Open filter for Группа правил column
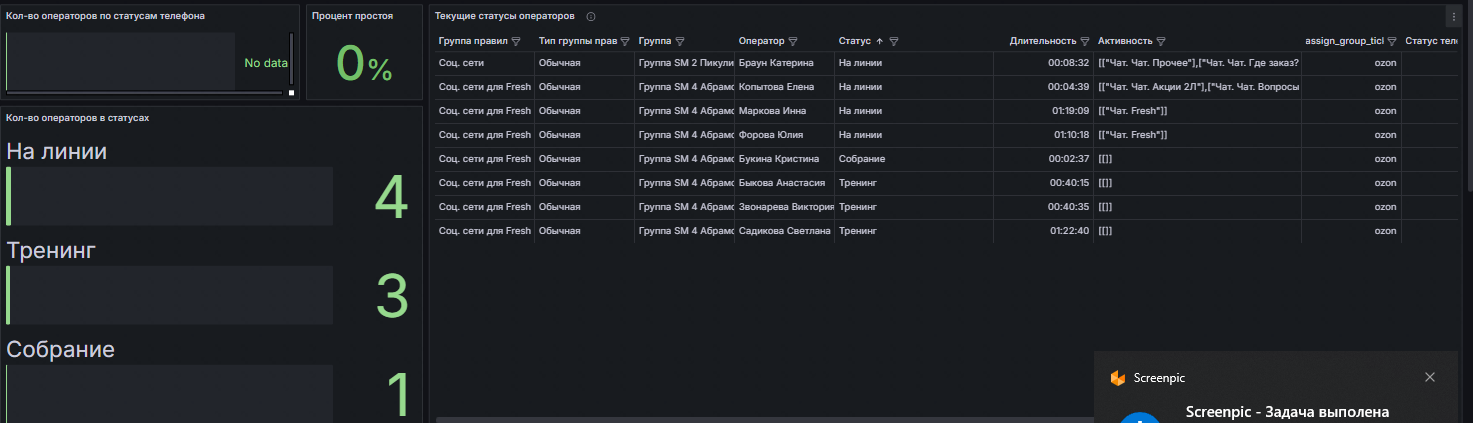The height and width of the screenshot is (423, 1473). click(516, 42)
